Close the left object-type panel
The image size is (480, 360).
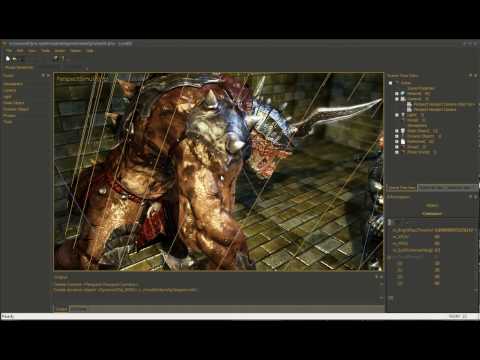48,76
